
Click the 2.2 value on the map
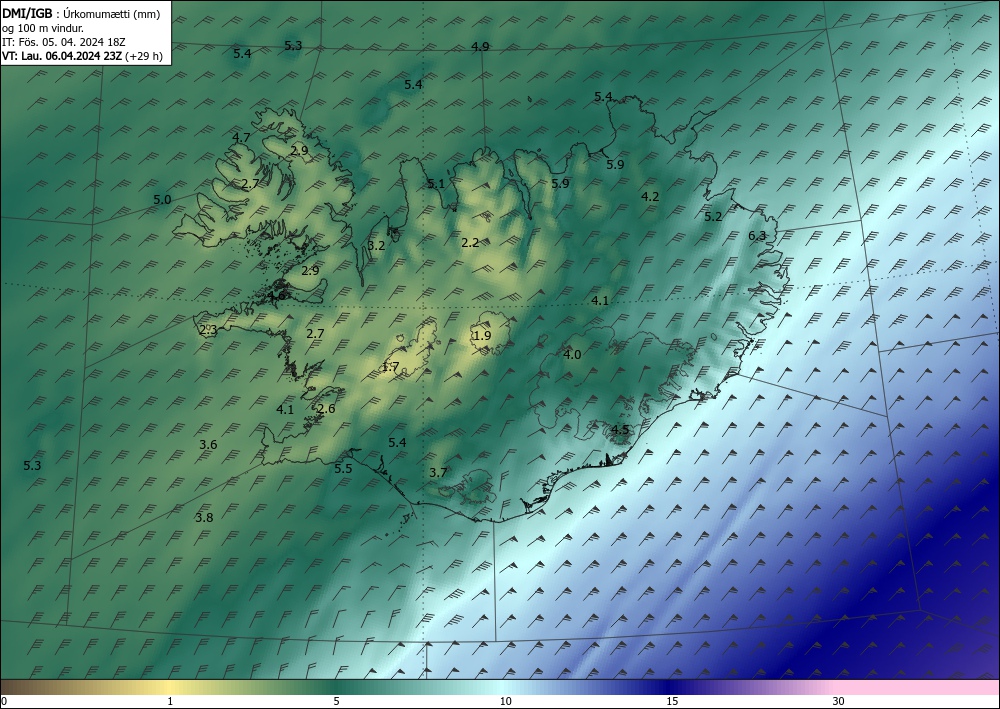470,243
